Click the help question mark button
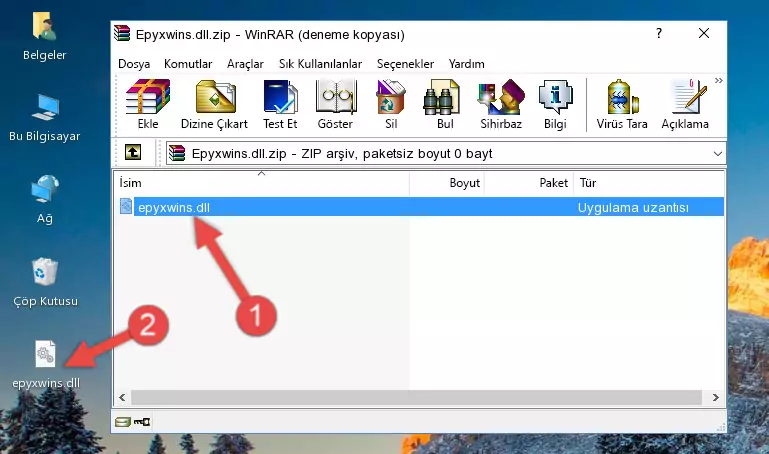This screenshot has width=769, height=454. [x=659, y=33]
